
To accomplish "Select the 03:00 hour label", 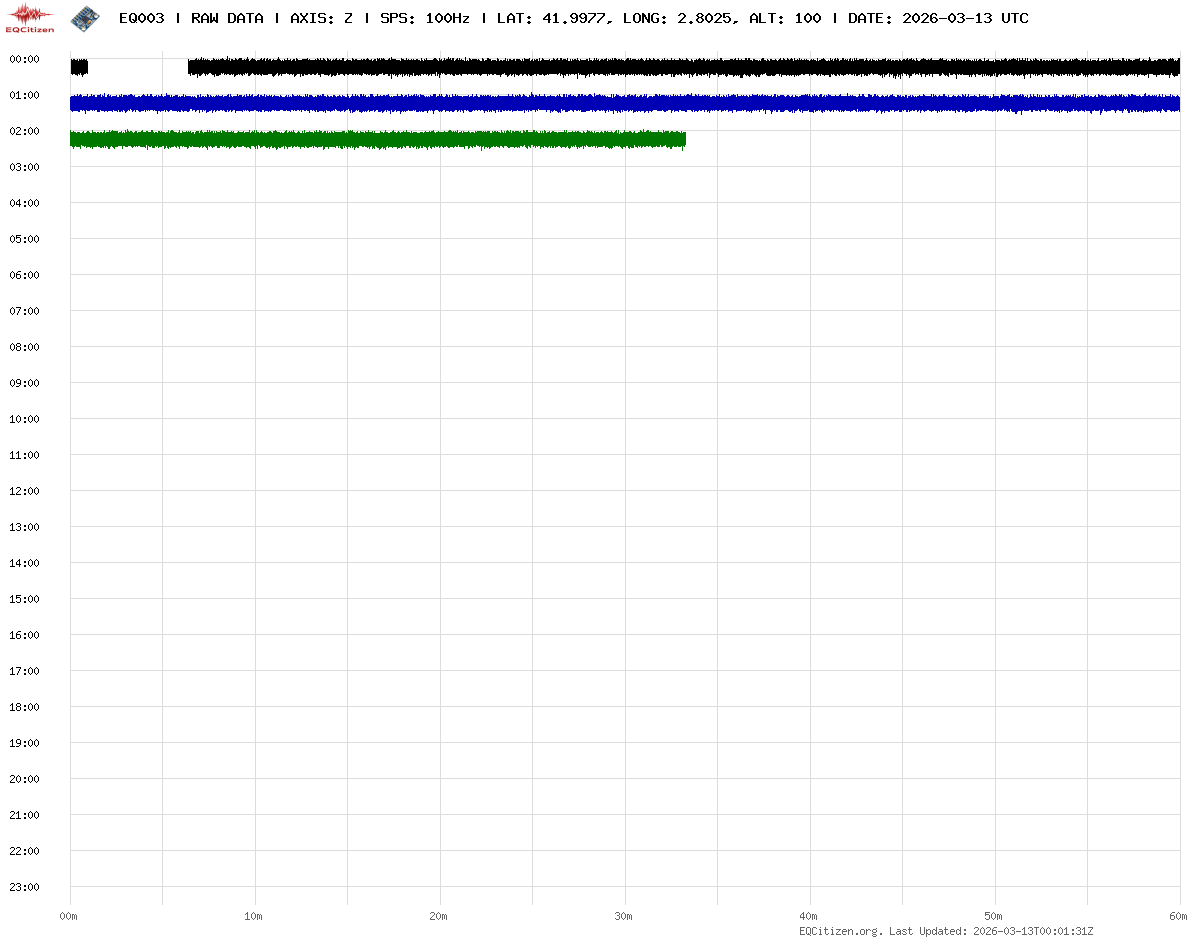I will (x=24, y=167).
